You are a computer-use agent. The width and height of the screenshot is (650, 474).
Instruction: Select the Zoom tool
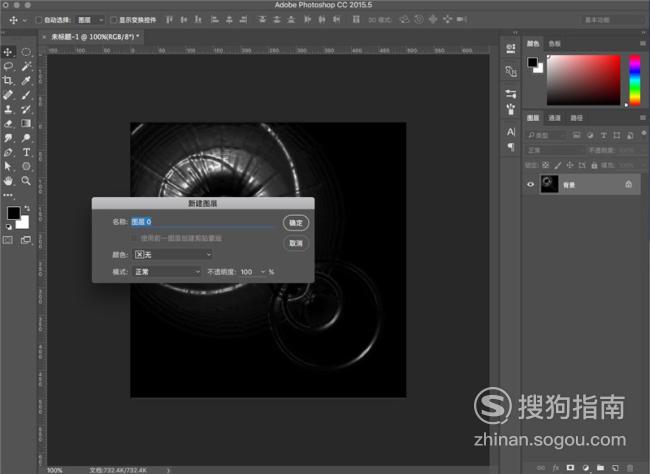pyautogui.click(x=26, y=181)
